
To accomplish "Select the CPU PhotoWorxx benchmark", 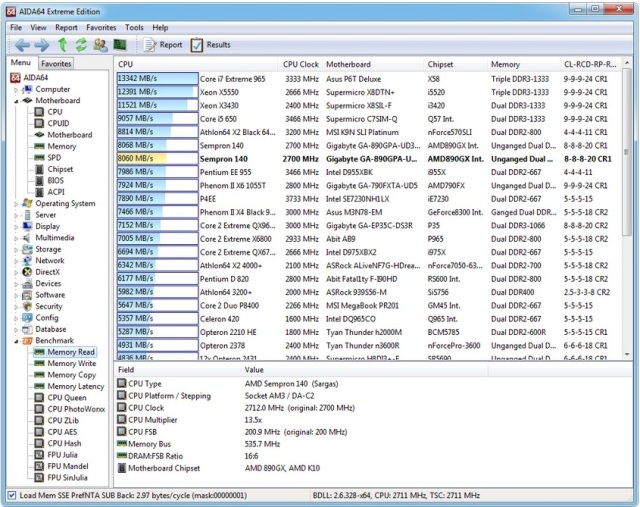I will tap(70, 409).
